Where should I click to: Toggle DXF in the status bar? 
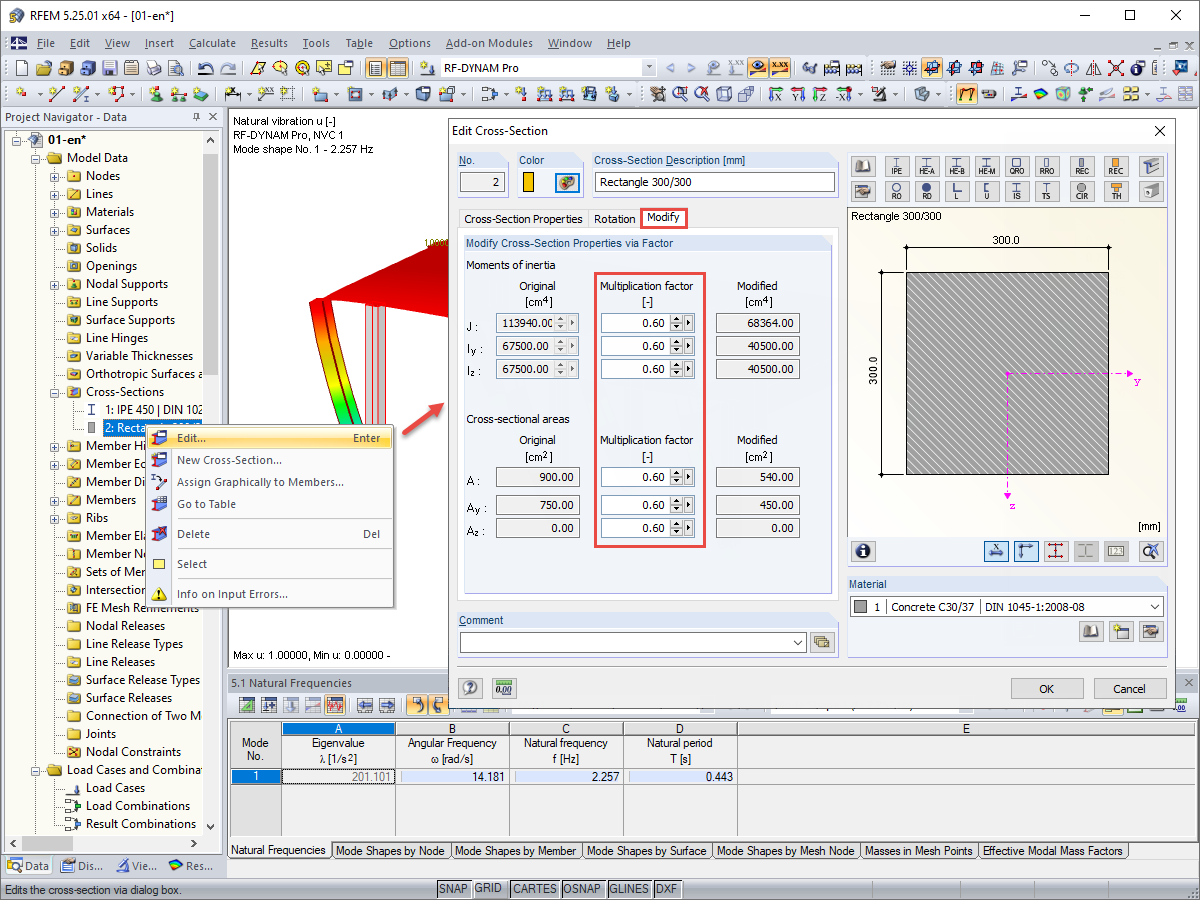point(667,888)
